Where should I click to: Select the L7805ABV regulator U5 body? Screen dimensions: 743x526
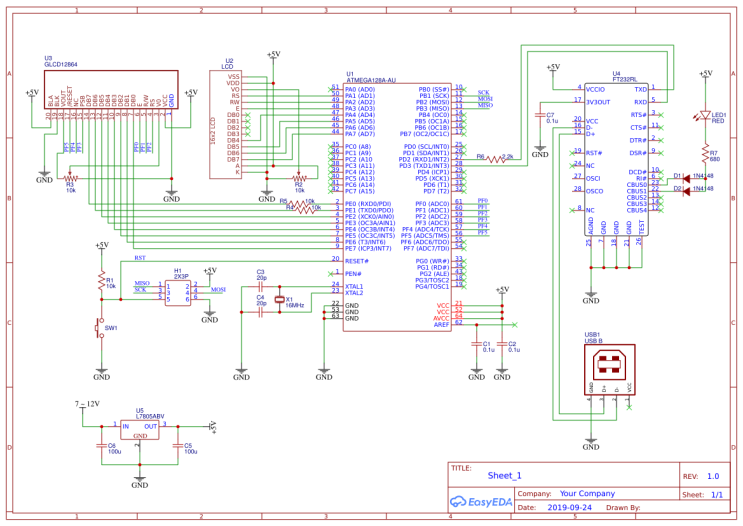pyautogui.click(x=139, y=429)
